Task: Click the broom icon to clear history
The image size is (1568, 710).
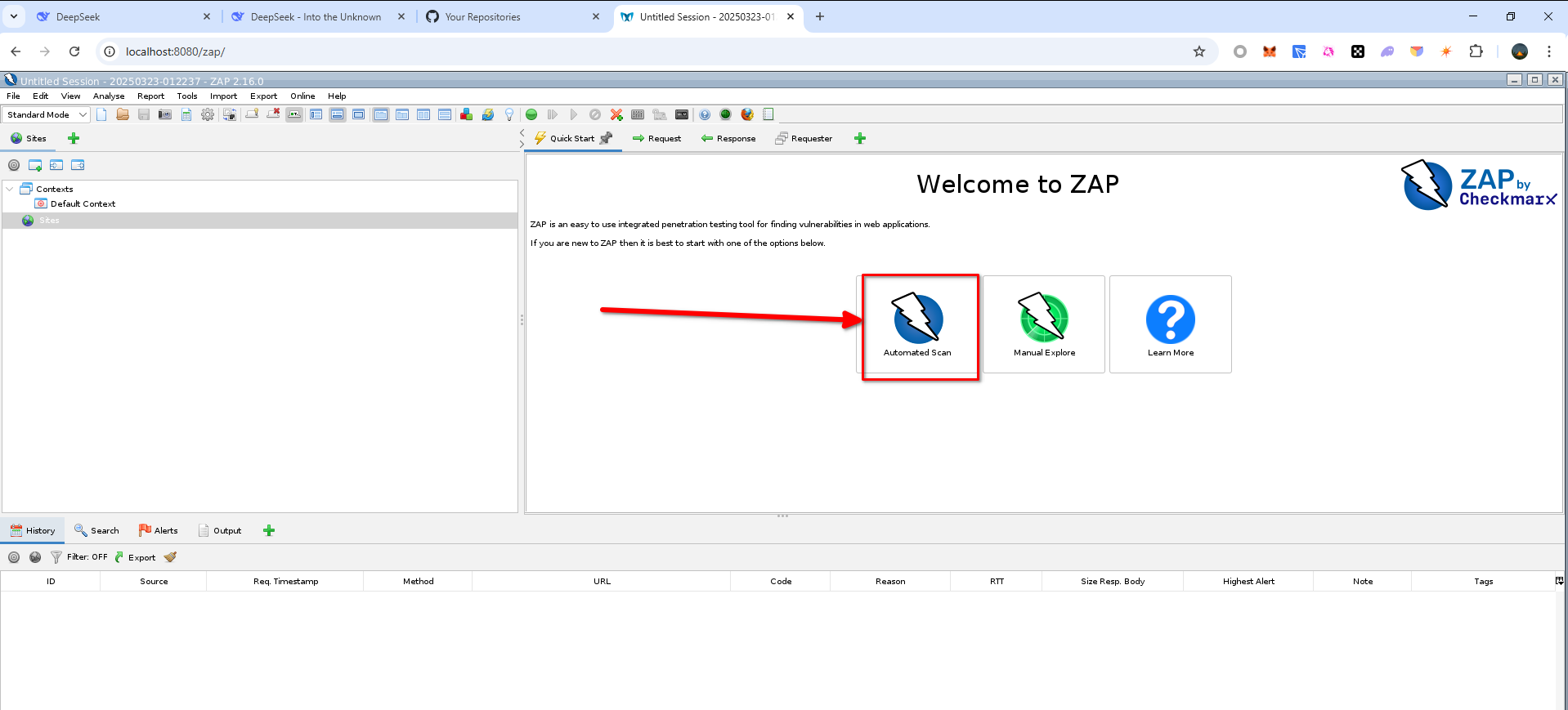Action: [170, 557]
